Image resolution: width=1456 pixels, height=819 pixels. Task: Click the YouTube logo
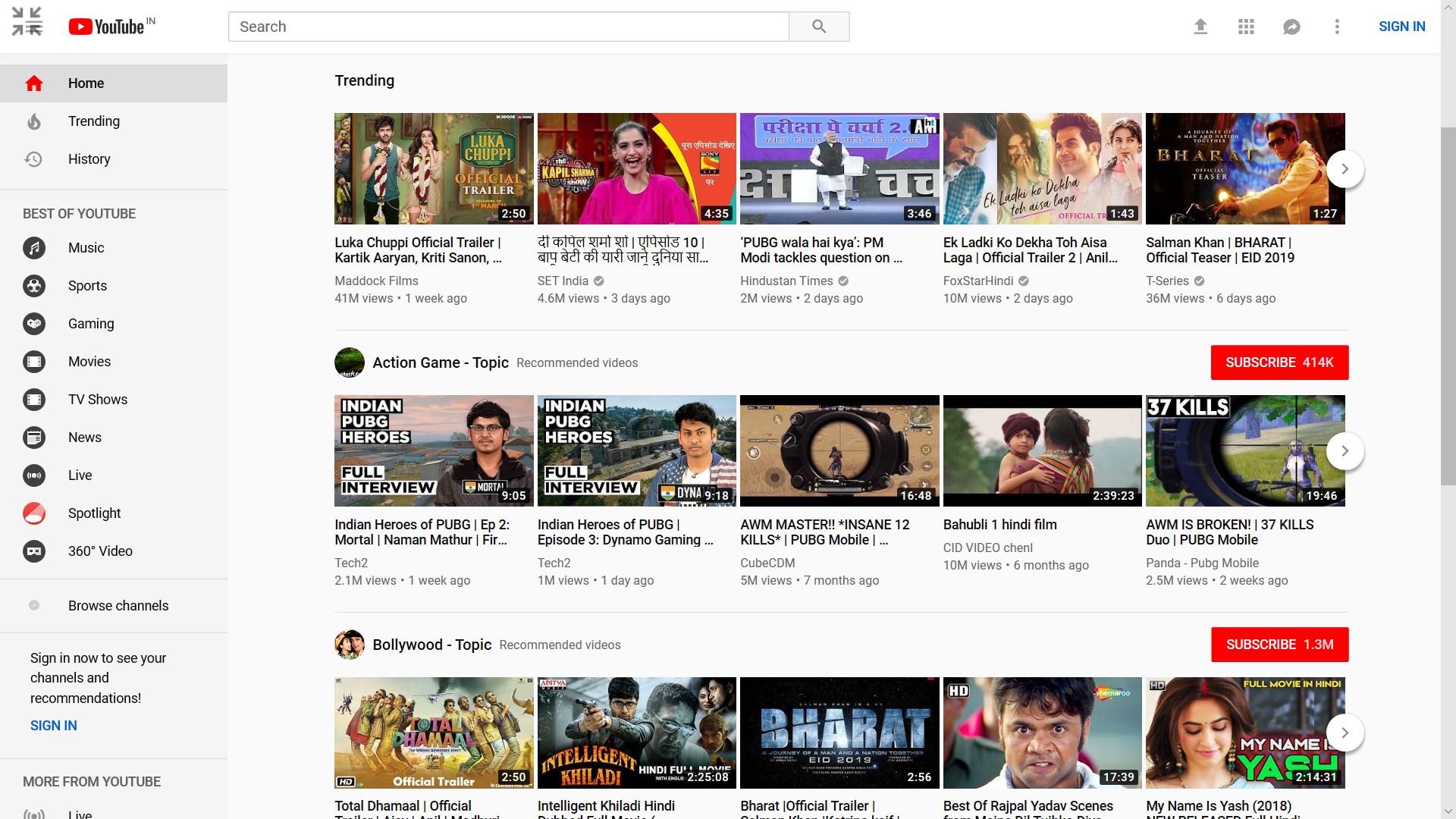106,27
